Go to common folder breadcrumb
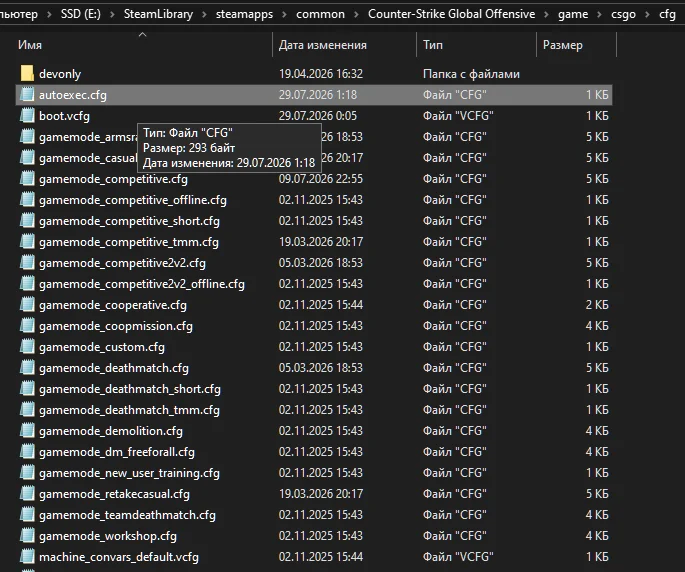Viewport: 685px width, 572px height. [320, 14]
